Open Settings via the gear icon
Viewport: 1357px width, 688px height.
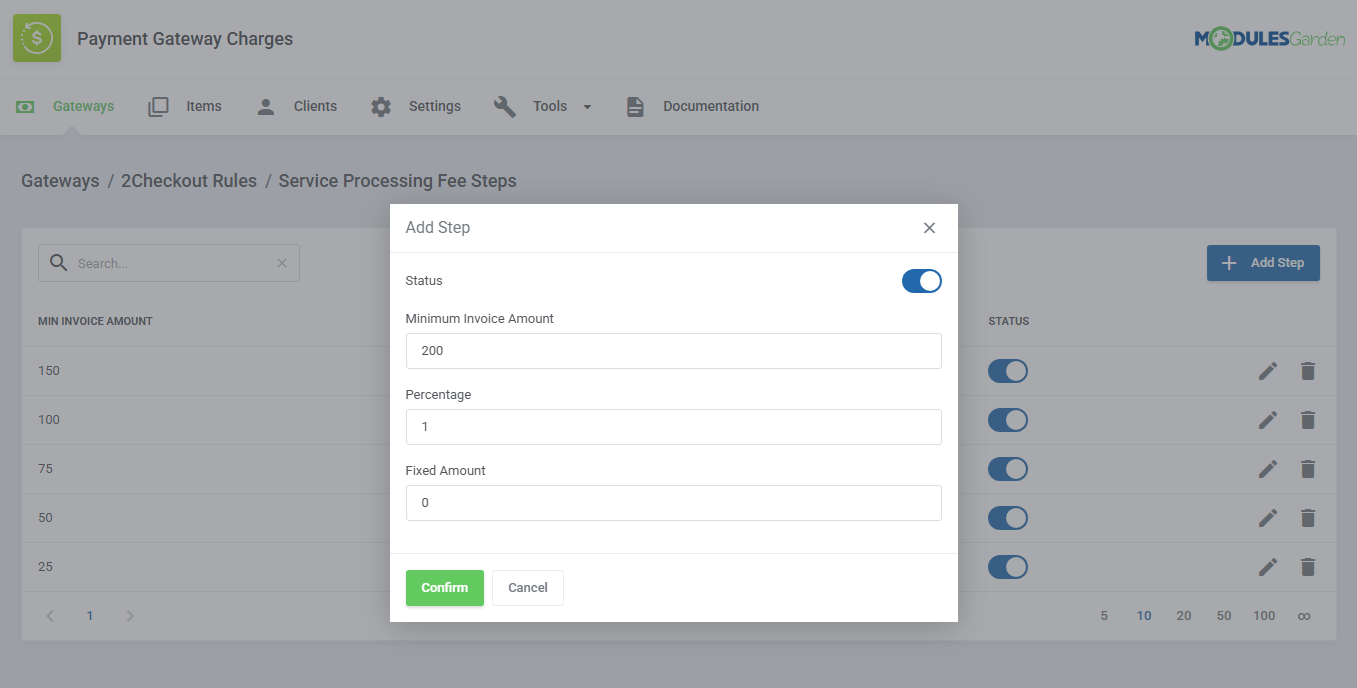point(381,105)
